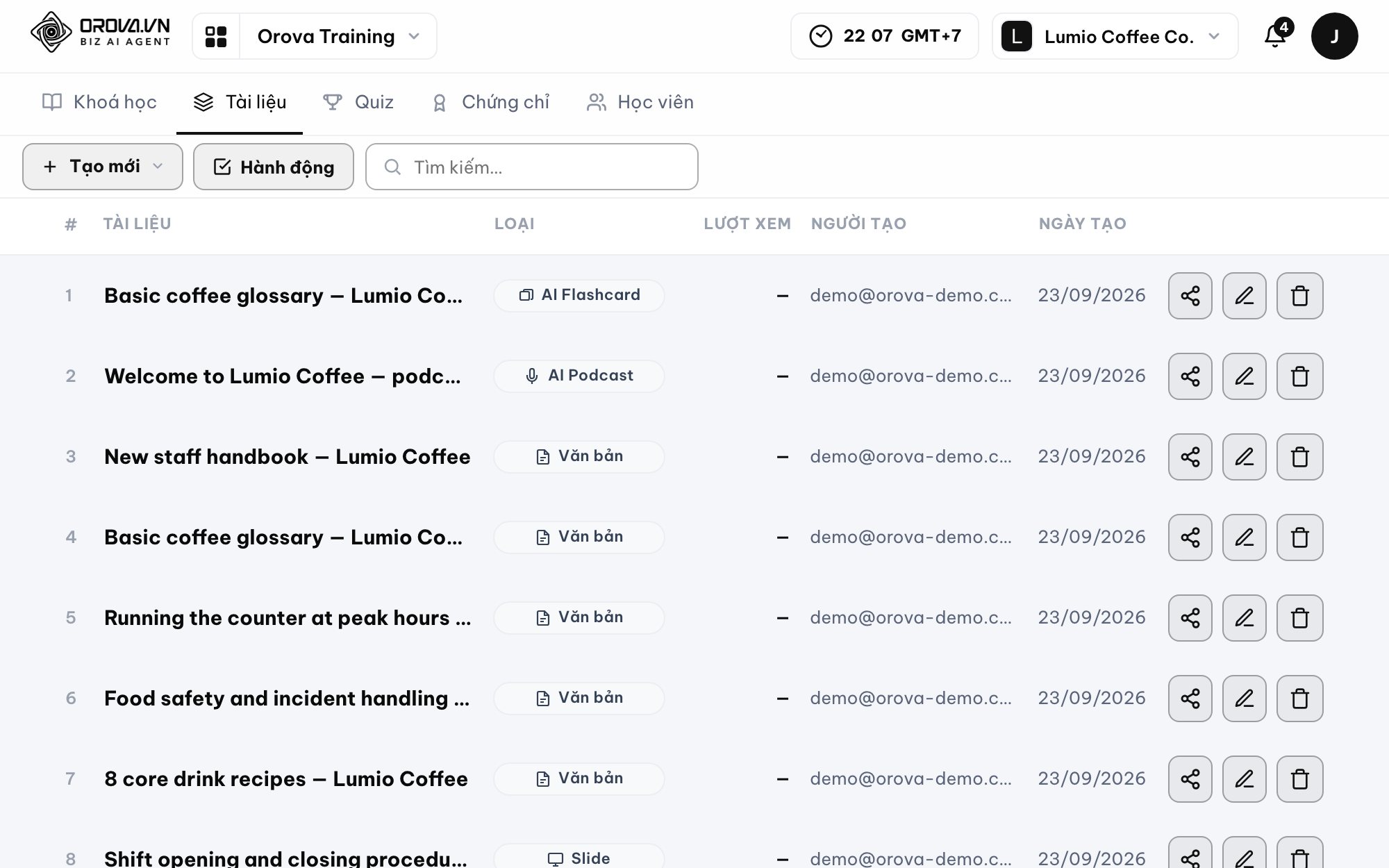Edit the AI Flashcard glossary document
The image size is (1389, 868).
pos(1244,296)
